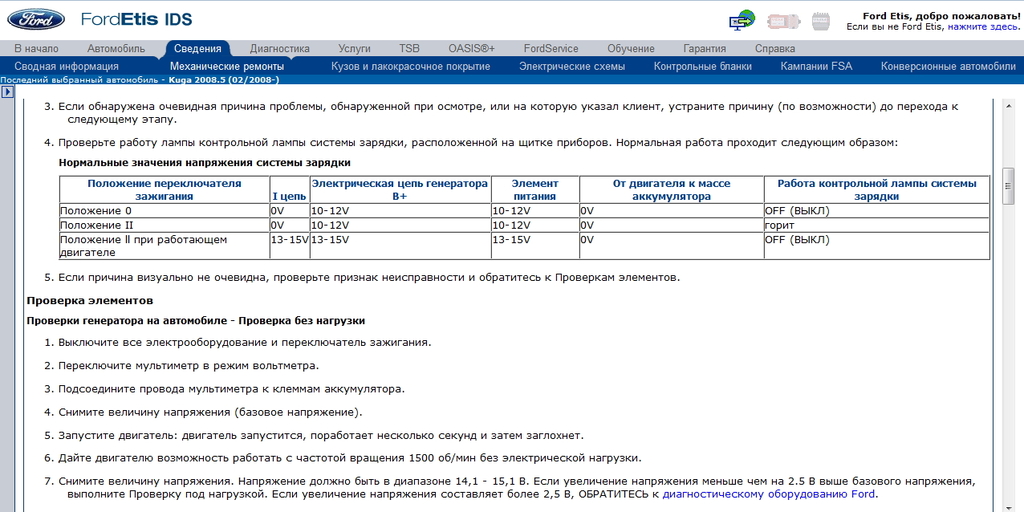The width and height of the screenshot is (1024, 512).
Task: Click the Проверка элементов heading
Action: (x=90, y=301)
